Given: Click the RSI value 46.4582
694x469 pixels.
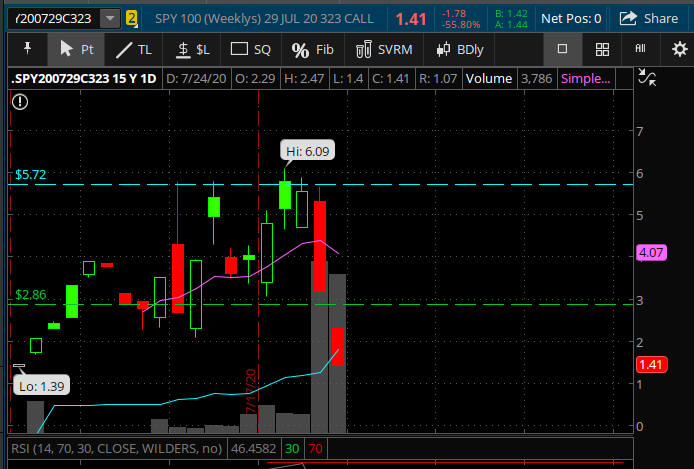Looking at the screenshot, I should (x=254, y=449).
